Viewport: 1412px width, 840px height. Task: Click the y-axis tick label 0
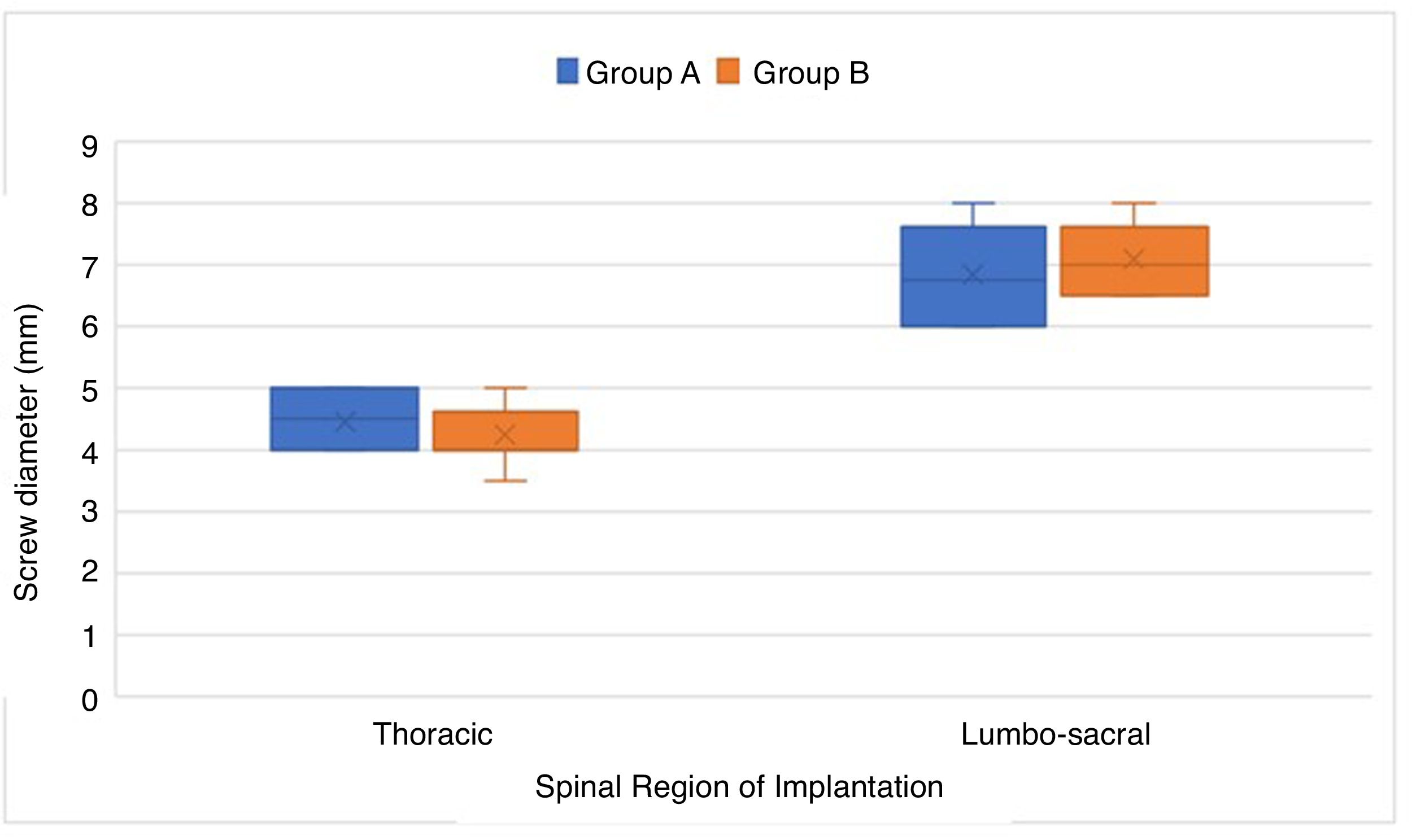[89, 701]
